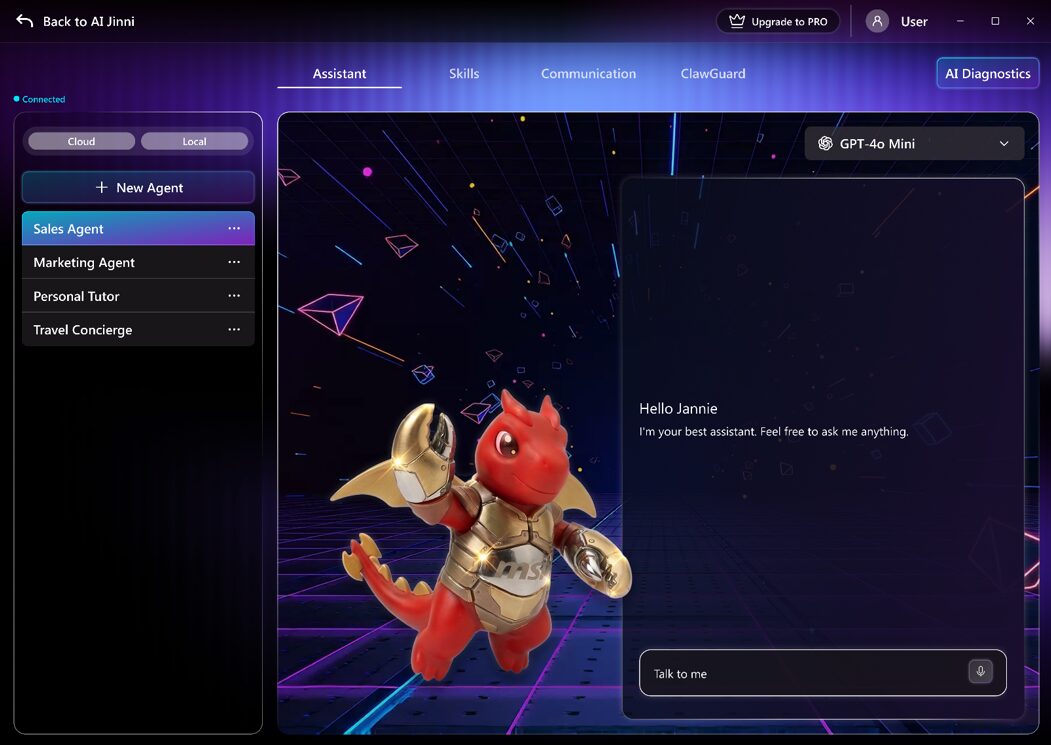Click the Connected status indicator
Viewport: 1051px width, 745px height.
pos(40,99)
